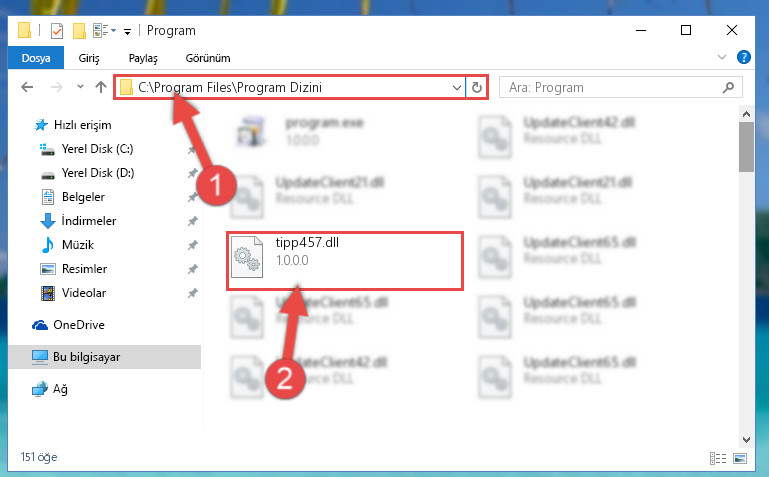Open the Görünüm ribbon tab
The image size is (769, 477).
point(207,58)
